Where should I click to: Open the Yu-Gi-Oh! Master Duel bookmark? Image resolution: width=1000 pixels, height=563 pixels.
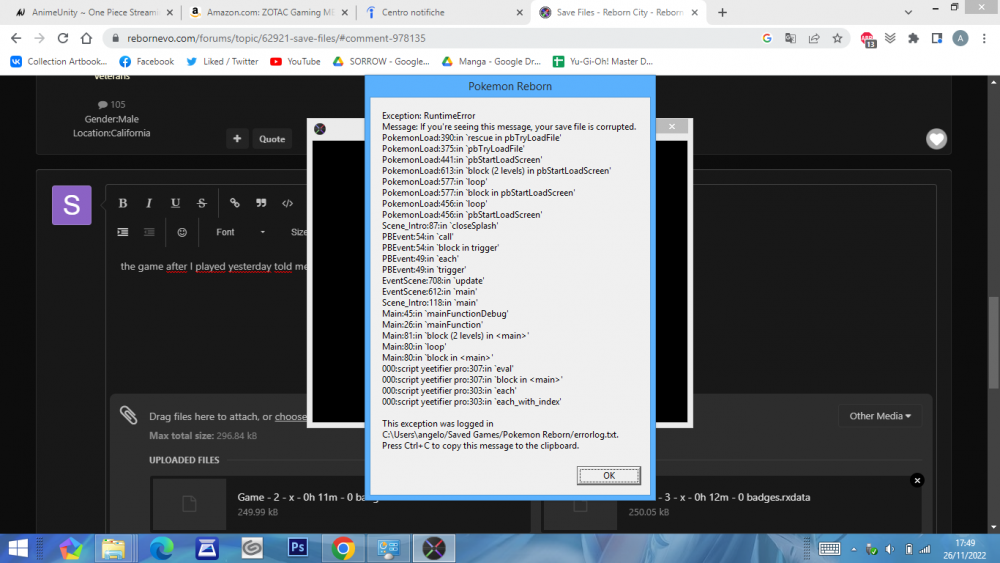tap(603, 61)
